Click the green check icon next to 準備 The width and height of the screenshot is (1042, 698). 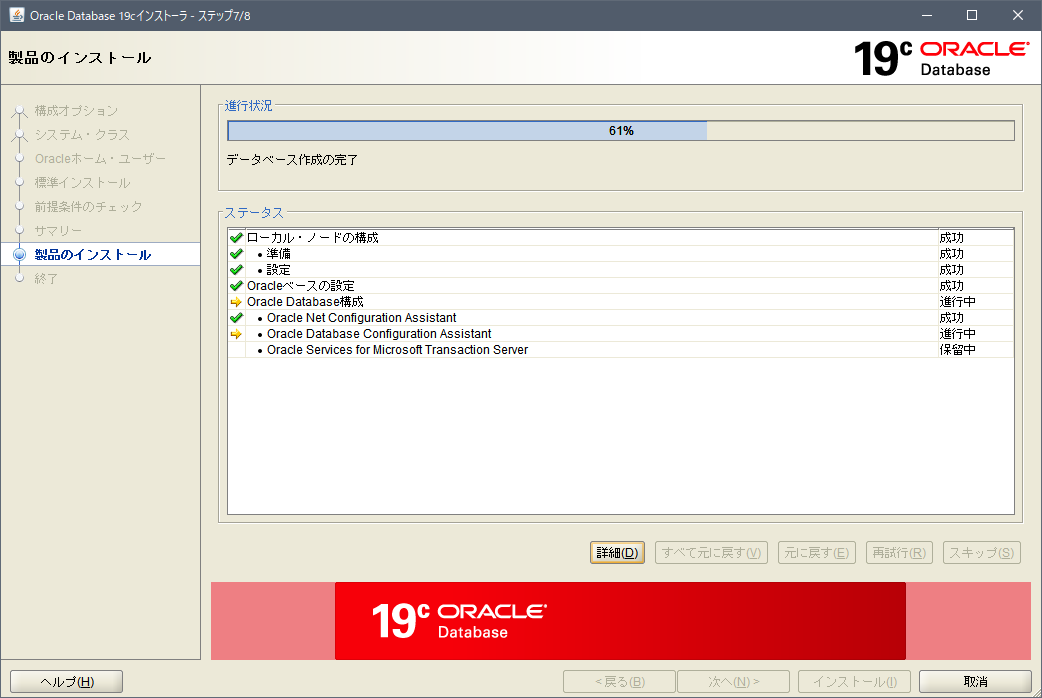[236, 253]
